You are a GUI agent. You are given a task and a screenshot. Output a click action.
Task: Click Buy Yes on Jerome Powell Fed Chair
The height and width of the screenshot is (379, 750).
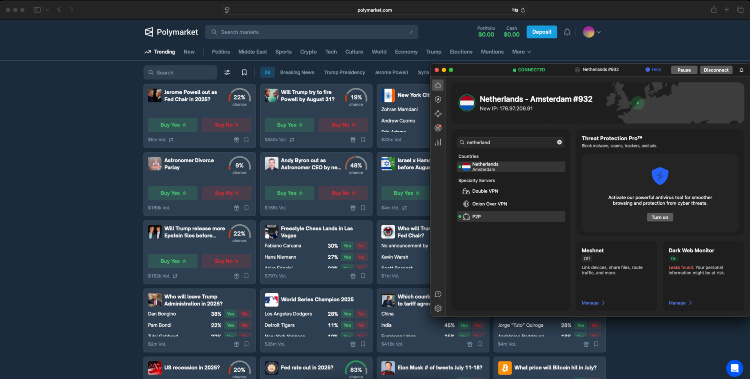173,125
